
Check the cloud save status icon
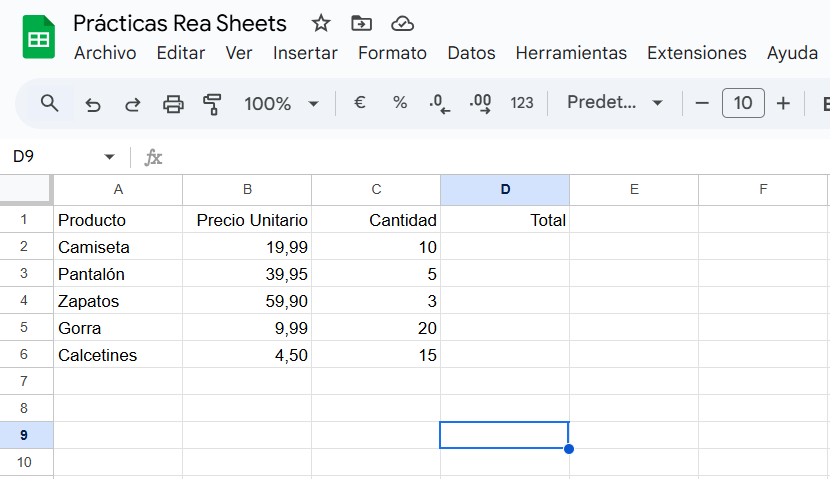[402, 23]
